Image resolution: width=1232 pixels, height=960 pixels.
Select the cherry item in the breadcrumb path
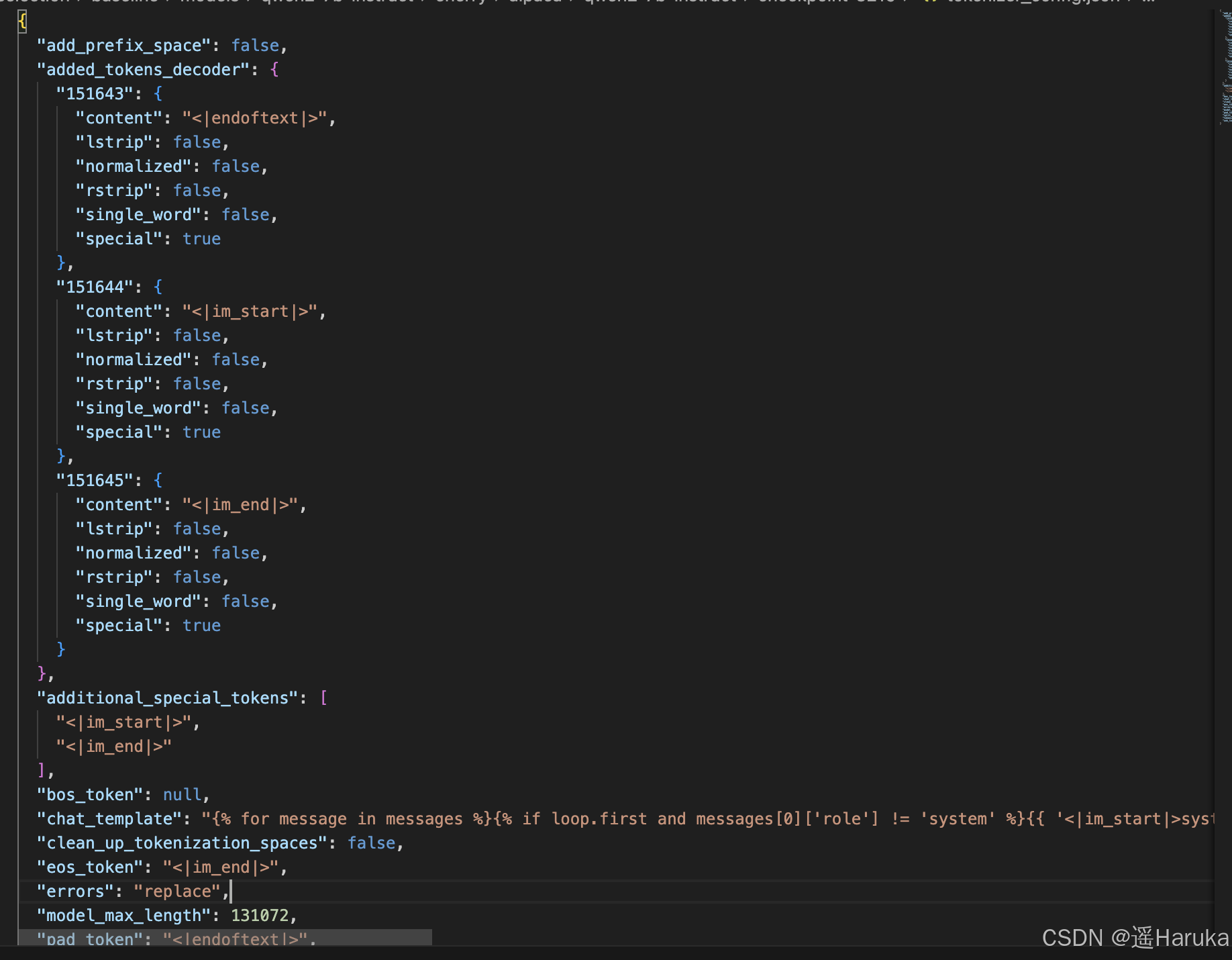[x=460, y=3]
